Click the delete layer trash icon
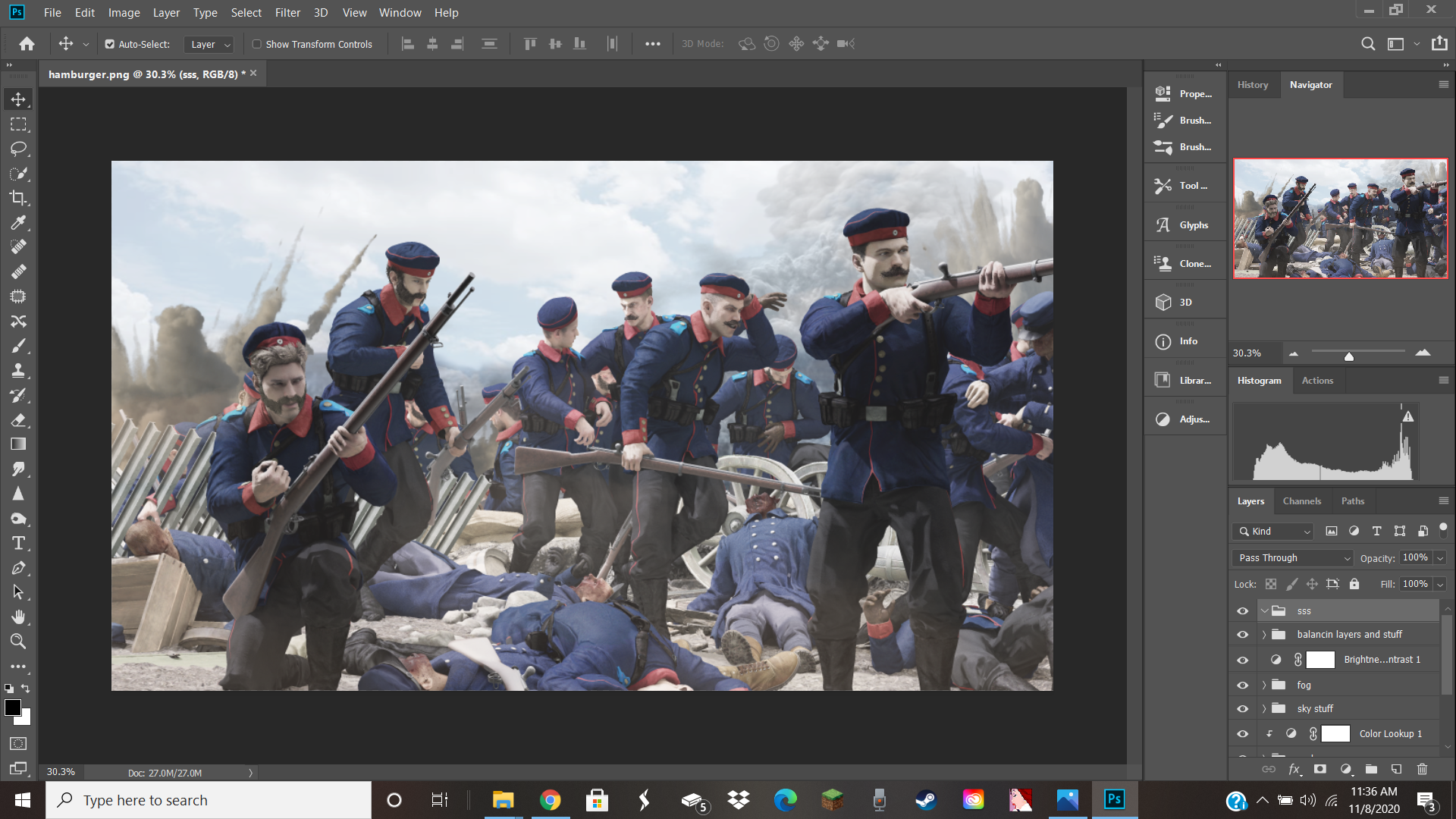This screenshot has width=1456, height=819. click(x=1422, y=769)
